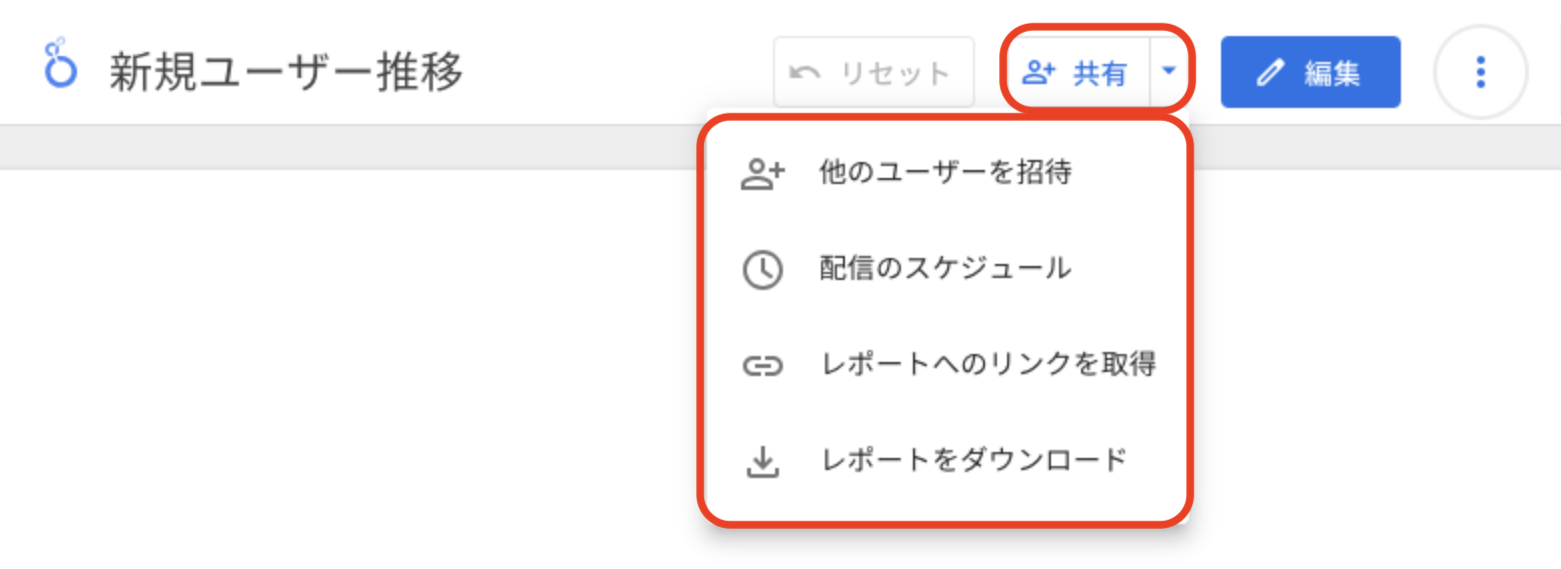1561x569 pixels.
Task: Select 他のユーザーを招待 menu item
Action: [x=945, y=173]
